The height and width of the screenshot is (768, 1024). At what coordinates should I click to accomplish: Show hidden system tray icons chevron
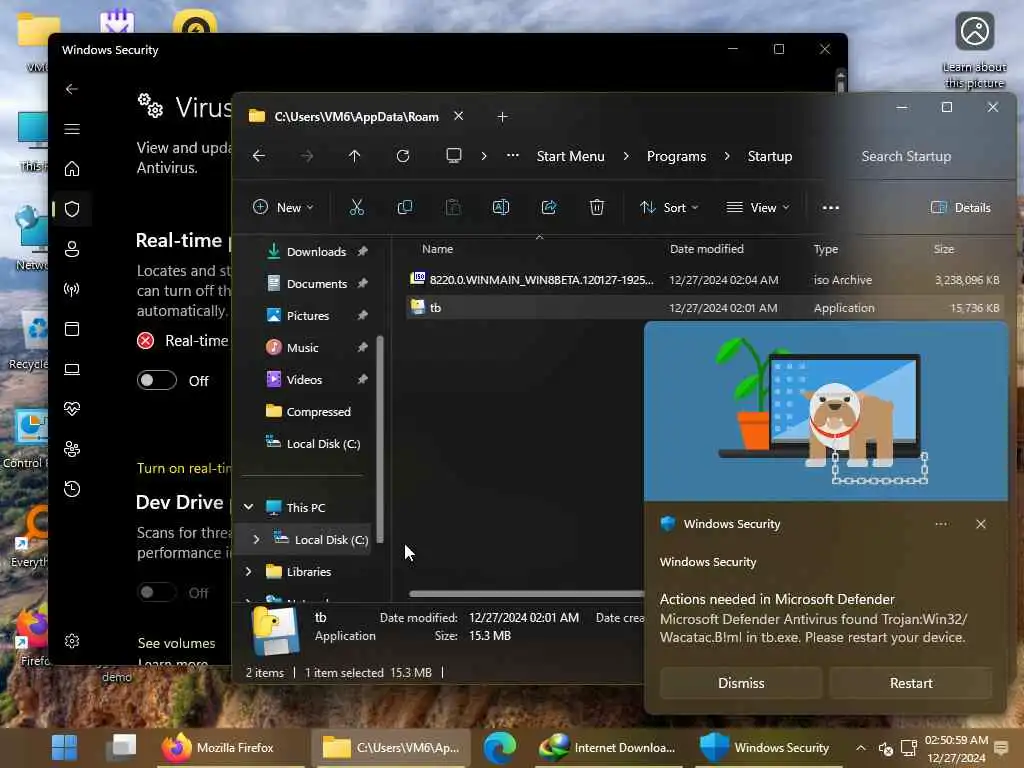(861, 748)
